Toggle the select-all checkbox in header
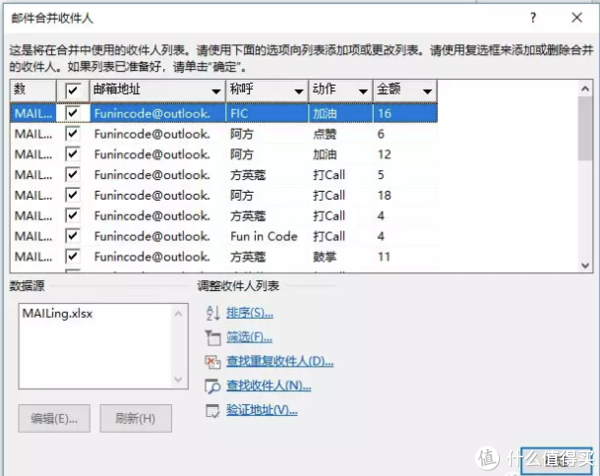600x476 pixels. 72,90
